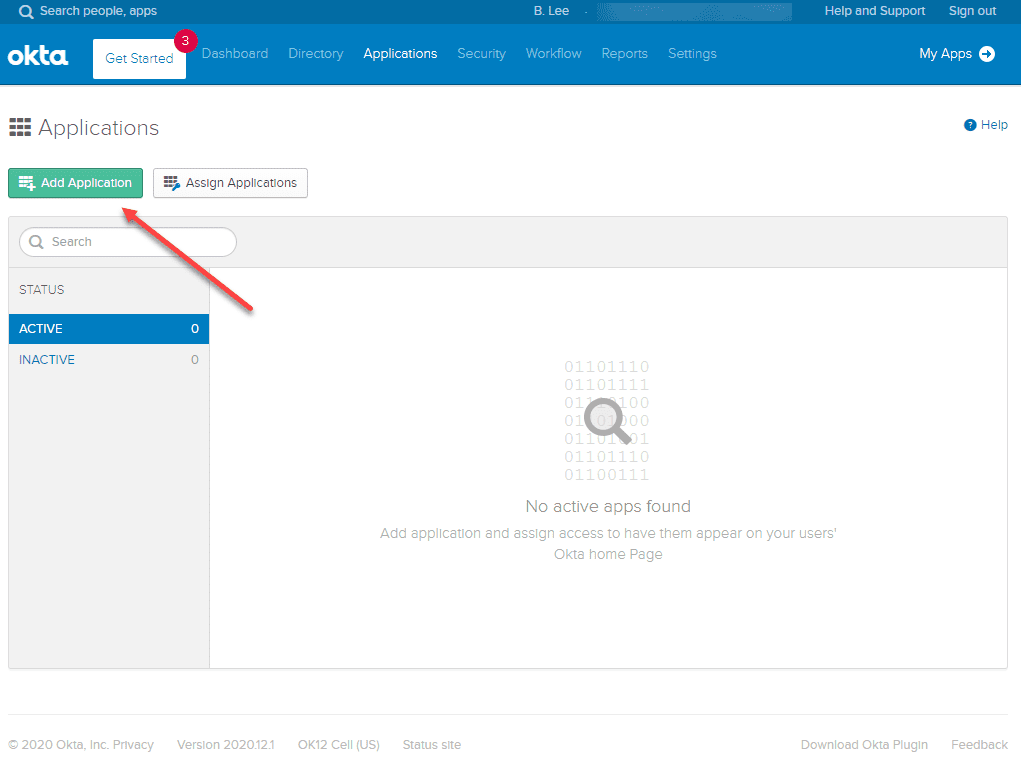Click the Okta logo
Screen dimensions: 1021x762
(38, 57)
